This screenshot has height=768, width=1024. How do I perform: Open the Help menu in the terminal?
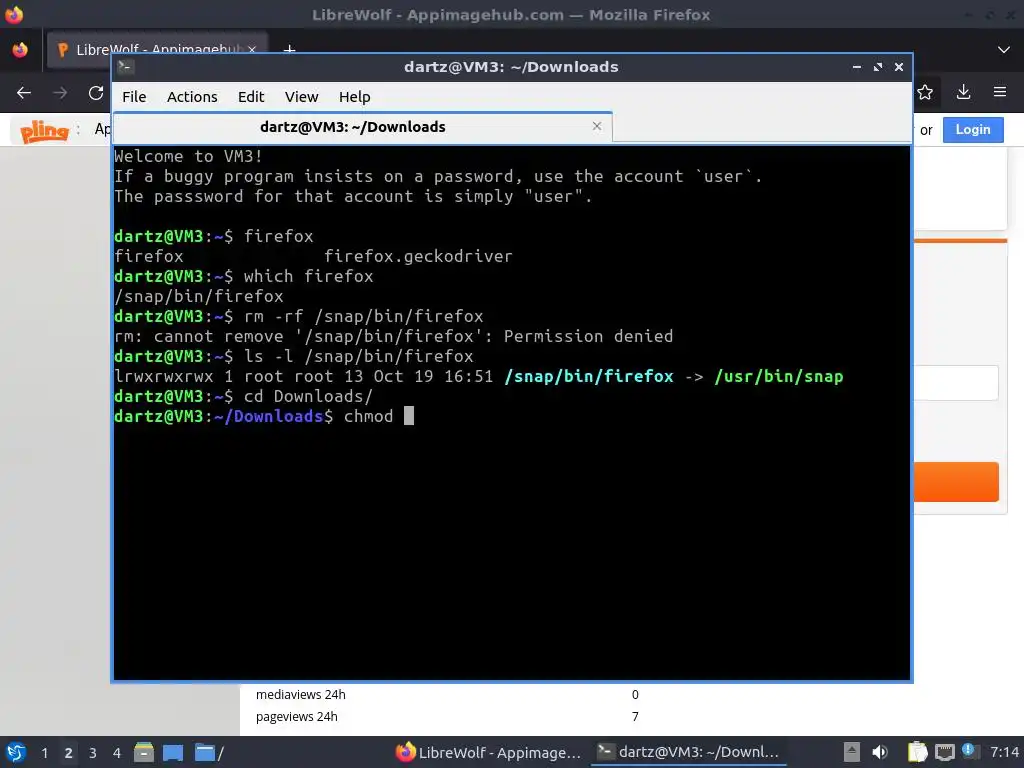pos(355,97)
